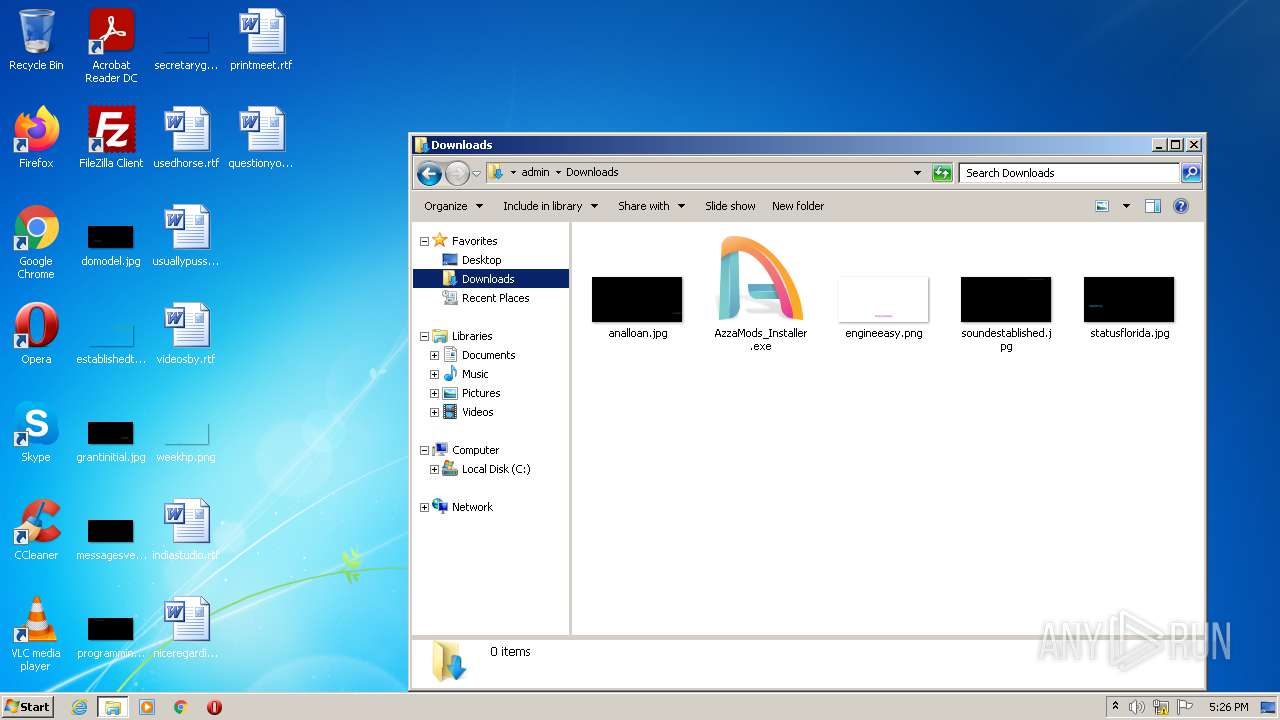Click the Slide show button

pos(730,206)
